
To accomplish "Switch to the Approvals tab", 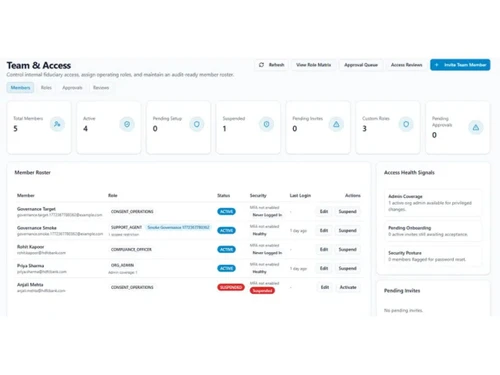I will (72, 88).
